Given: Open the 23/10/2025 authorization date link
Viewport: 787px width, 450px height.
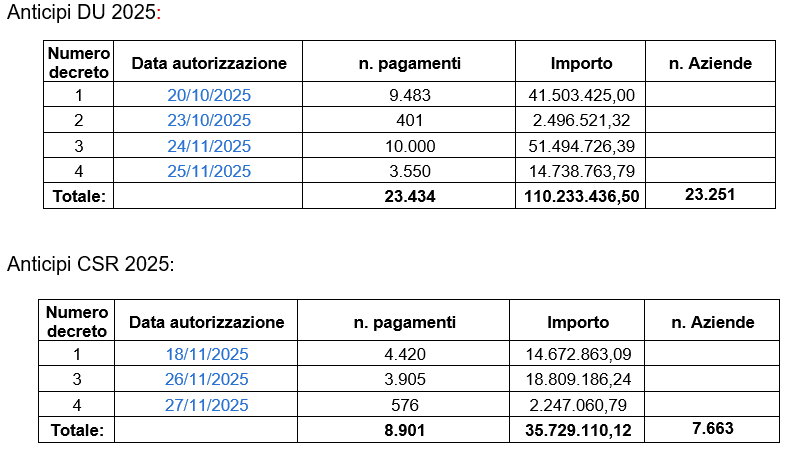Looking at the screenshot, I should pos(209,121).
